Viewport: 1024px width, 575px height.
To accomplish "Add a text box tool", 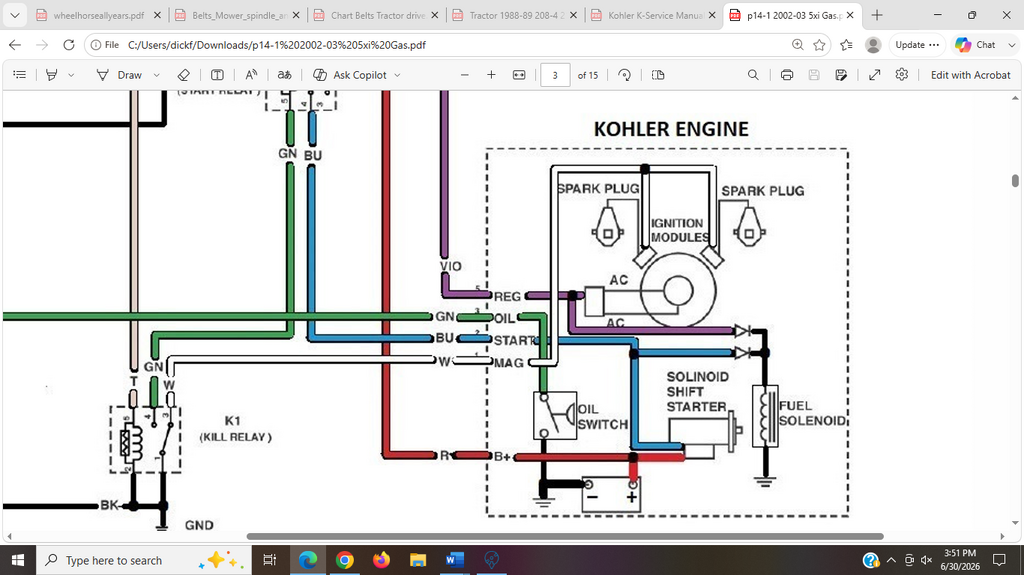I will [x=217, y=75].
